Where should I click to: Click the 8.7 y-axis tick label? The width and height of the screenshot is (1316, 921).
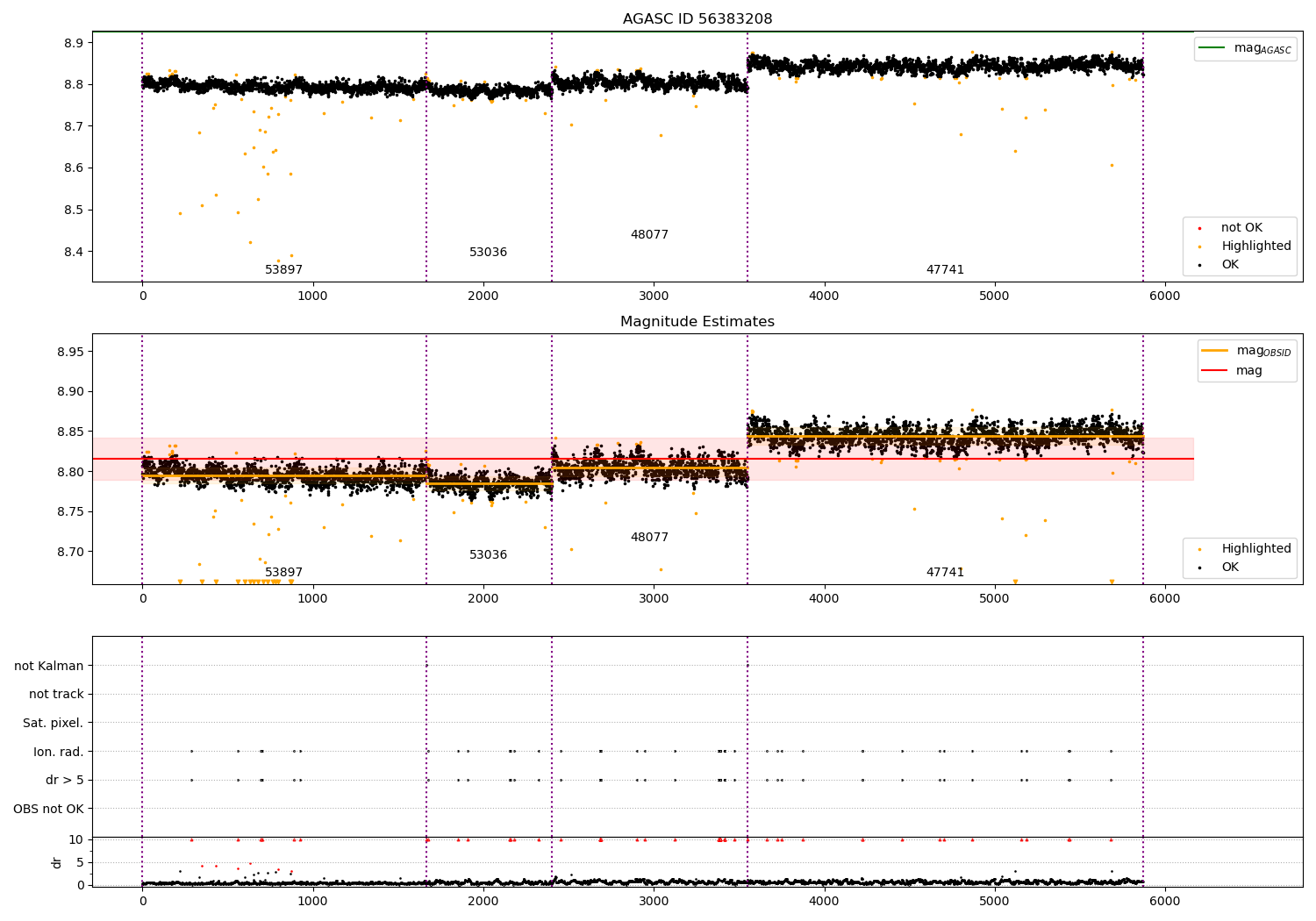[75, 127]
